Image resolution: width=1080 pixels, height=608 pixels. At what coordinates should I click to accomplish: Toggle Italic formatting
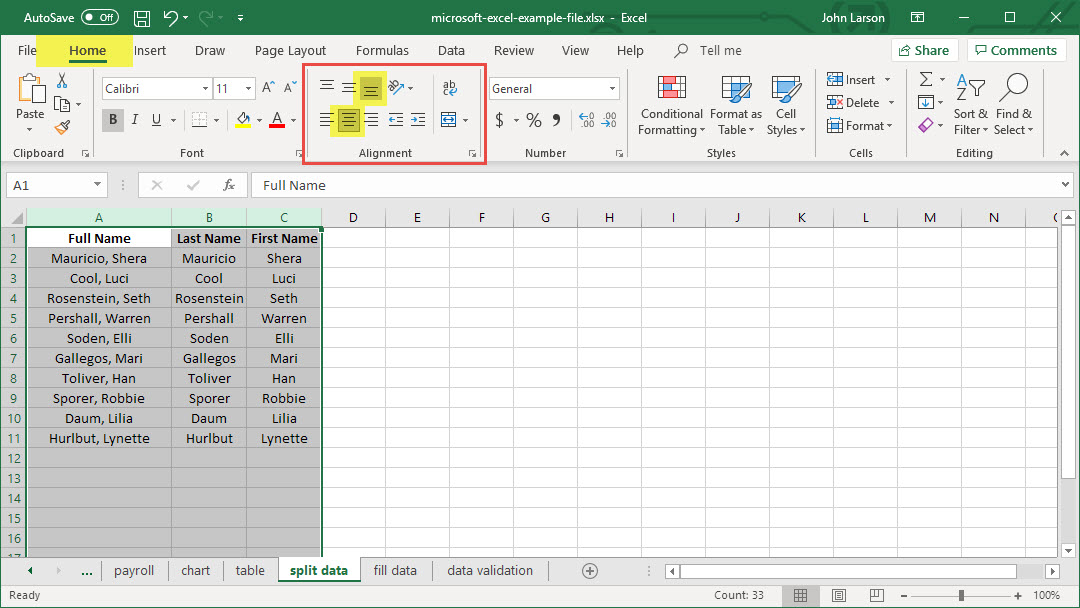136,120
